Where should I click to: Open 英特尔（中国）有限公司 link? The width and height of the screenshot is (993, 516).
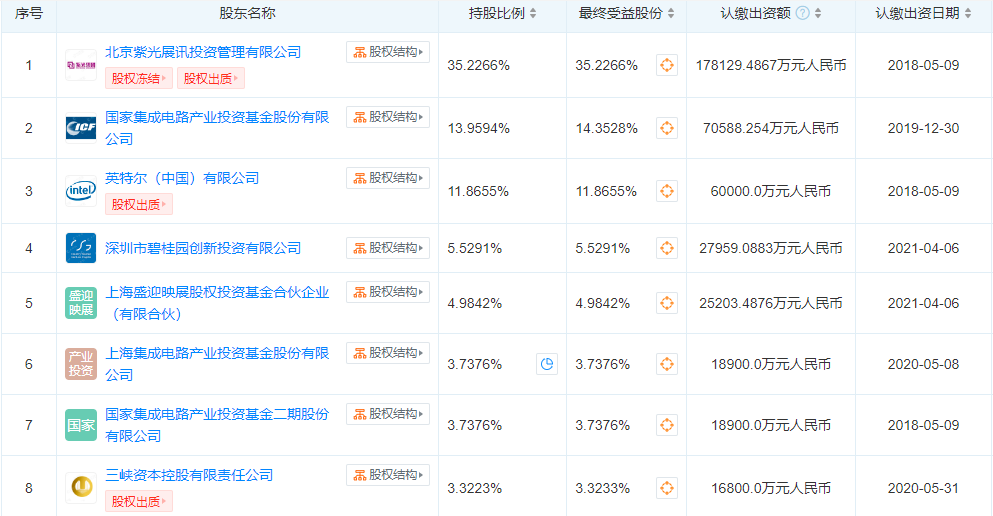pos(182,178)
